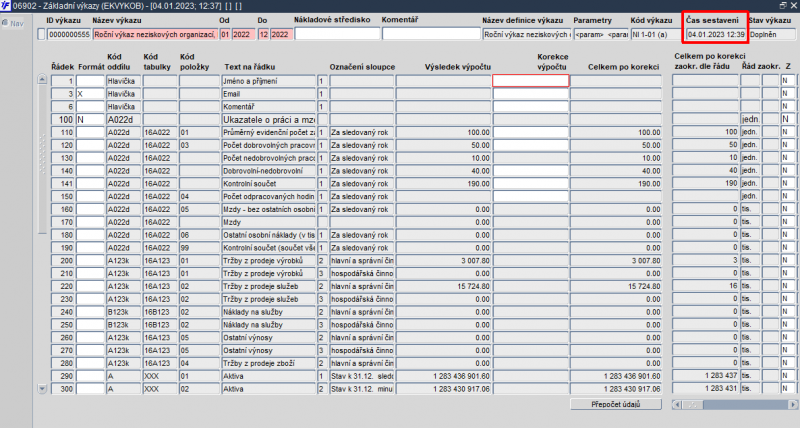Focus Korekce výpočtu field on Komentář row
The width and height of the screenshot is (800, 428).
[x=531, y=107]
